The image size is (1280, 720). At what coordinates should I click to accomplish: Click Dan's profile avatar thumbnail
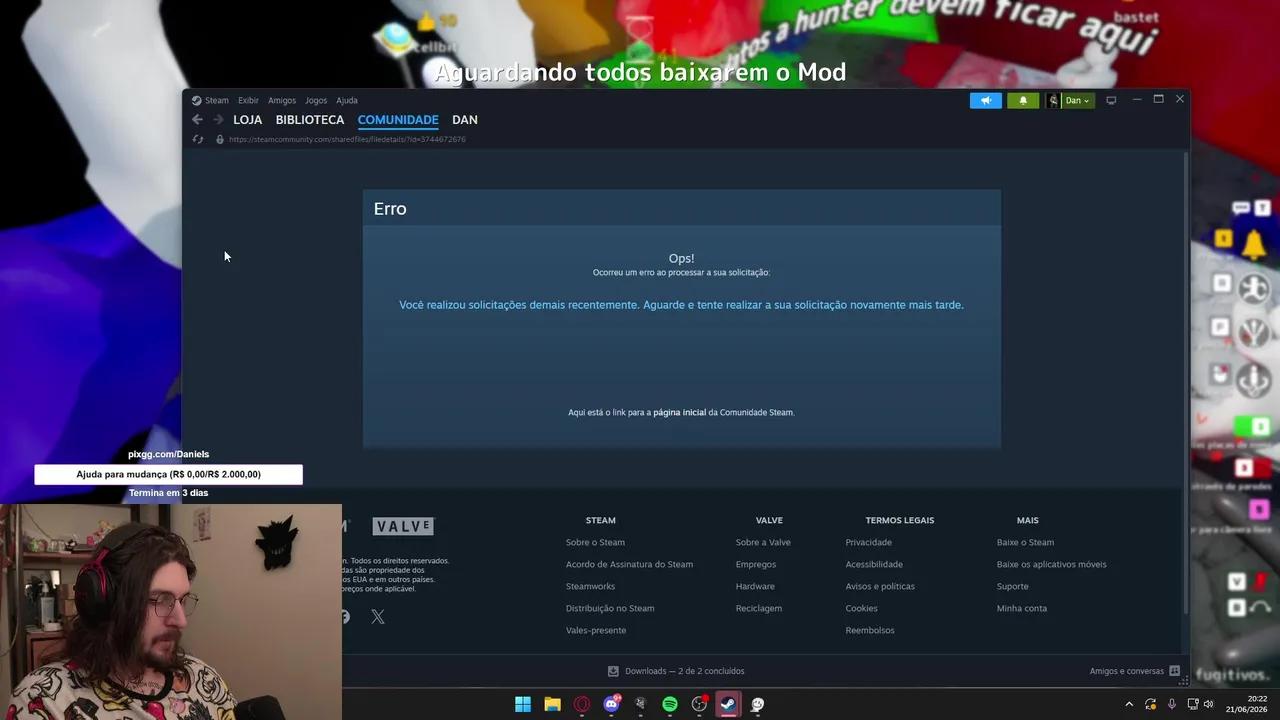(x=1053, y=100)
